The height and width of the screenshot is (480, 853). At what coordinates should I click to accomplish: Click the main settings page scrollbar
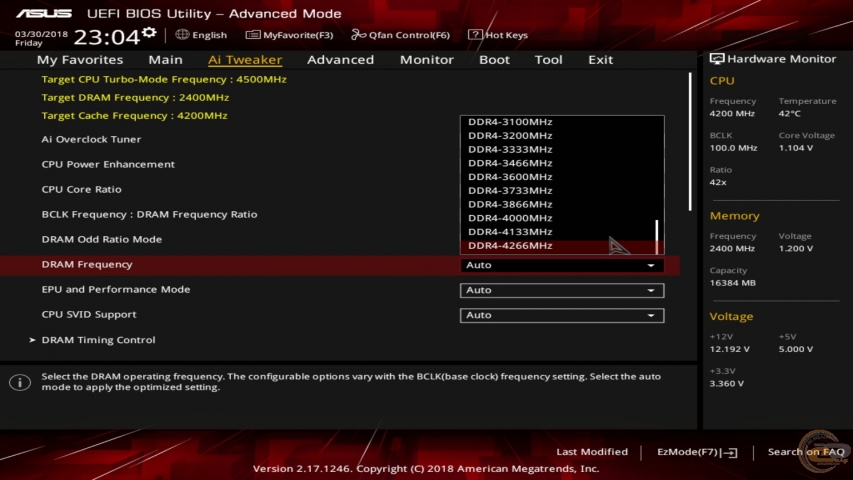click(x=690, y=141)
